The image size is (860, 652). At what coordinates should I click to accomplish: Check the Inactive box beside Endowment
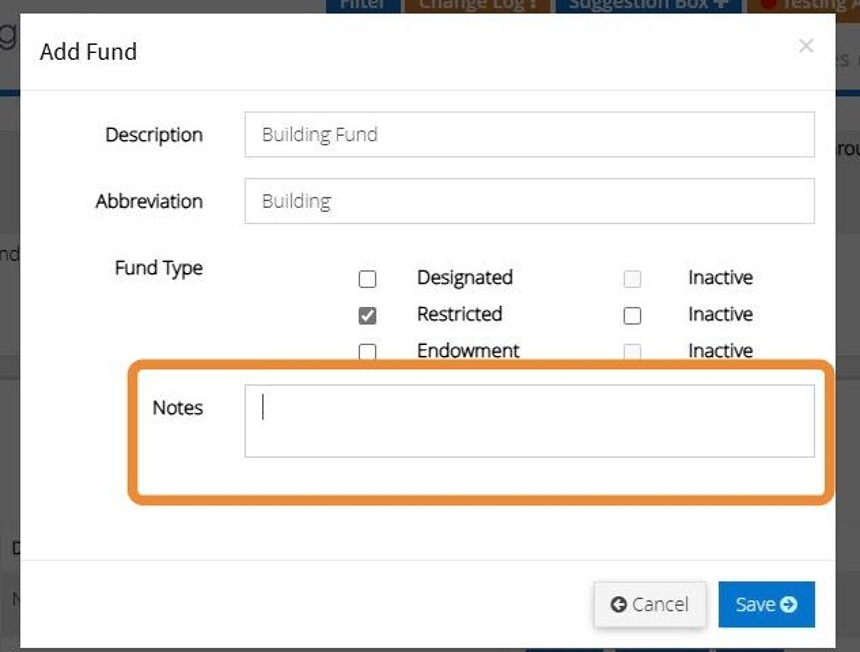tap(632, 352)
